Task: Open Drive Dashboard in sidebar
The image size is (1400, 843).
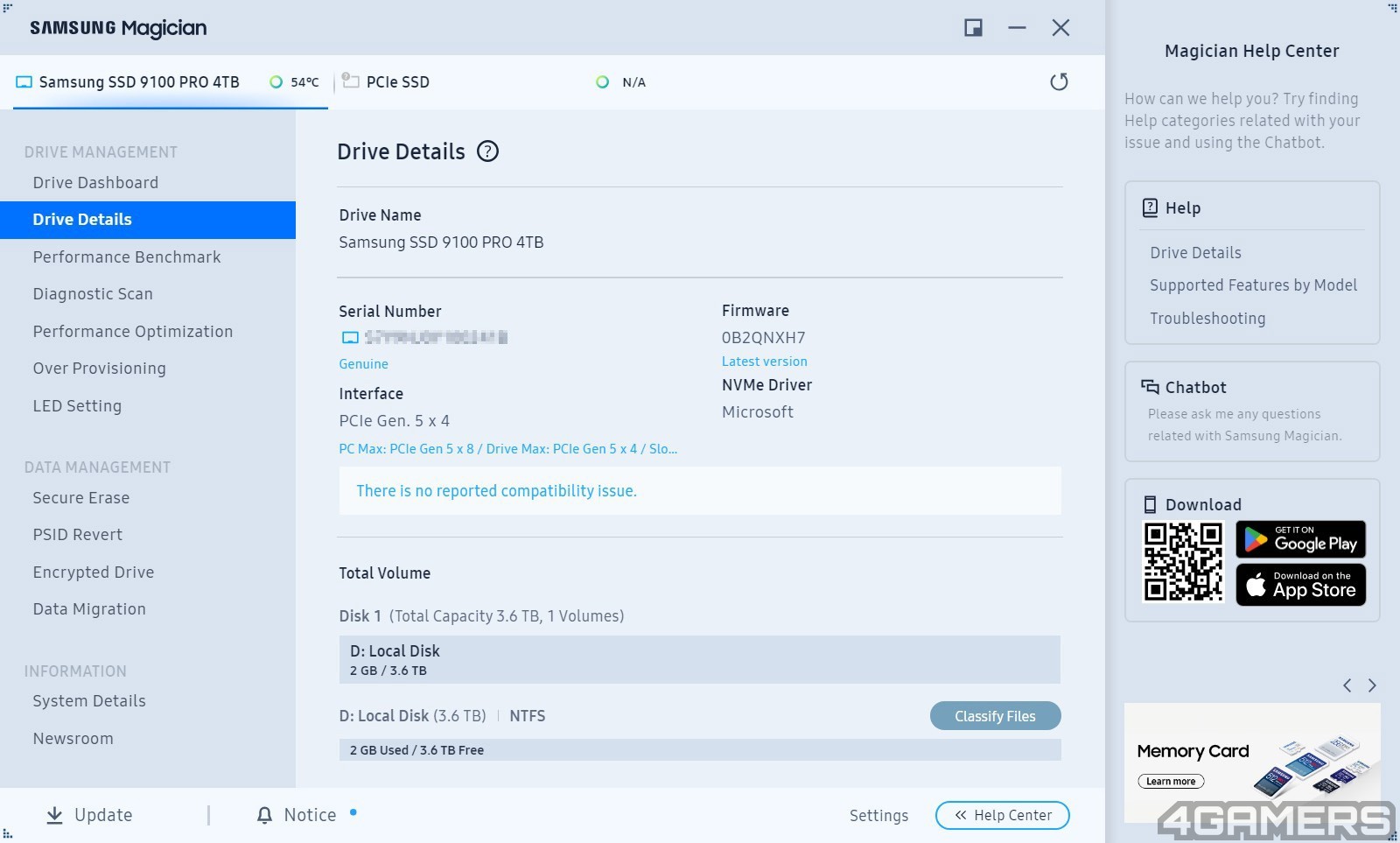Action: 95,182
